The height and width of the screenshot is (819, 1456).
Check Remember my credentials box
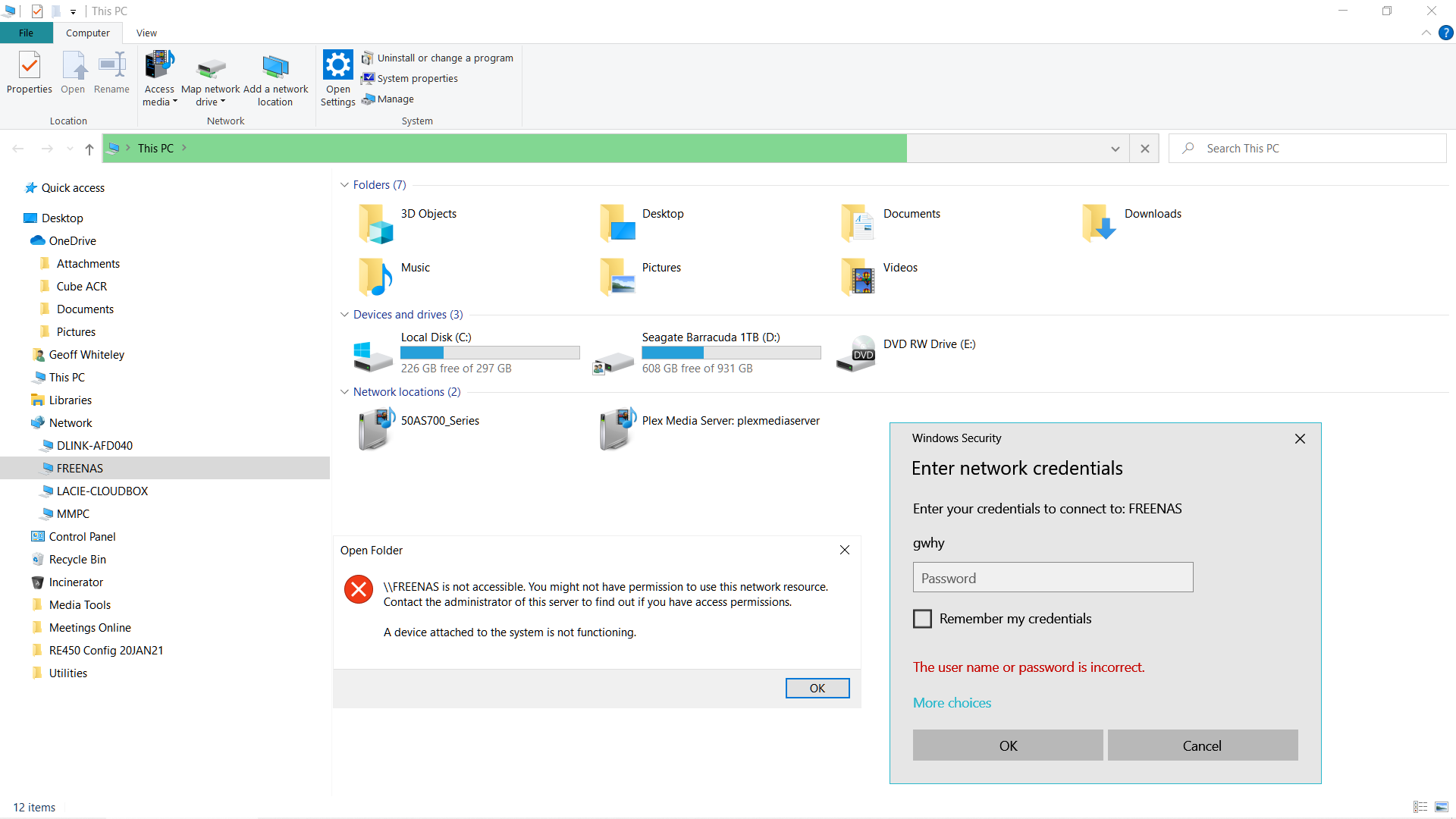click(x=922, y=619)
